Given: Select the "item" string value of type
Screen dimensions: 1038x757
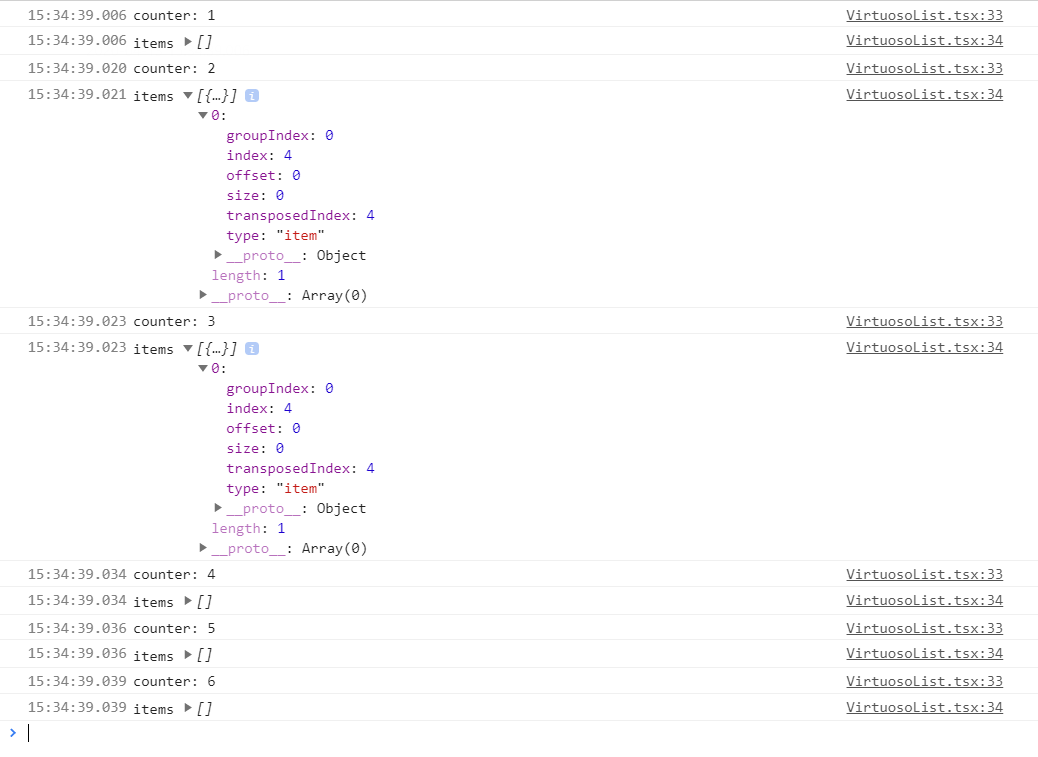Looking at the screenshot, I should [x=300, y=235].
